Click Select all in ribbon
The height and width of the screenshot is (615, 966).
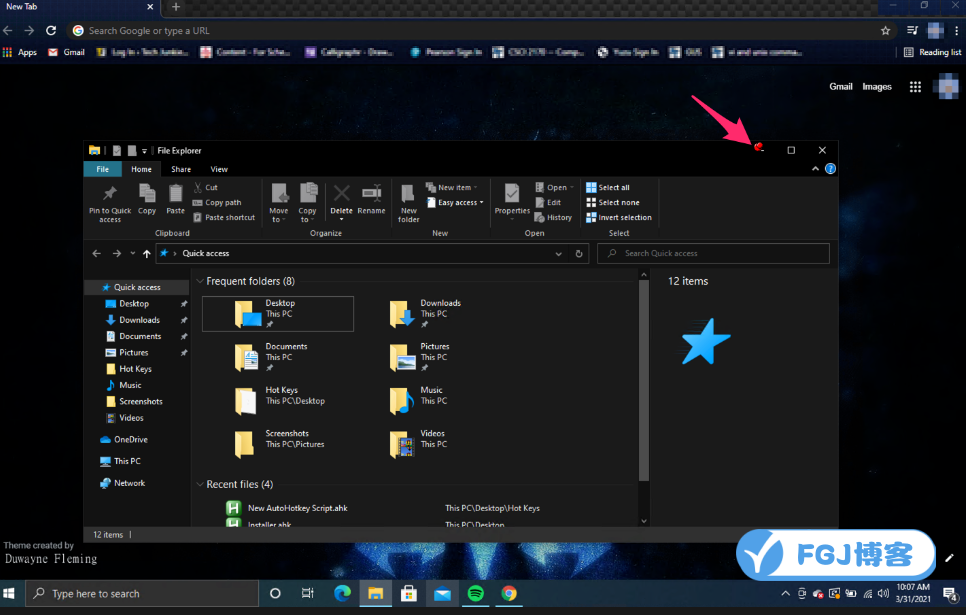click(608, 187)
